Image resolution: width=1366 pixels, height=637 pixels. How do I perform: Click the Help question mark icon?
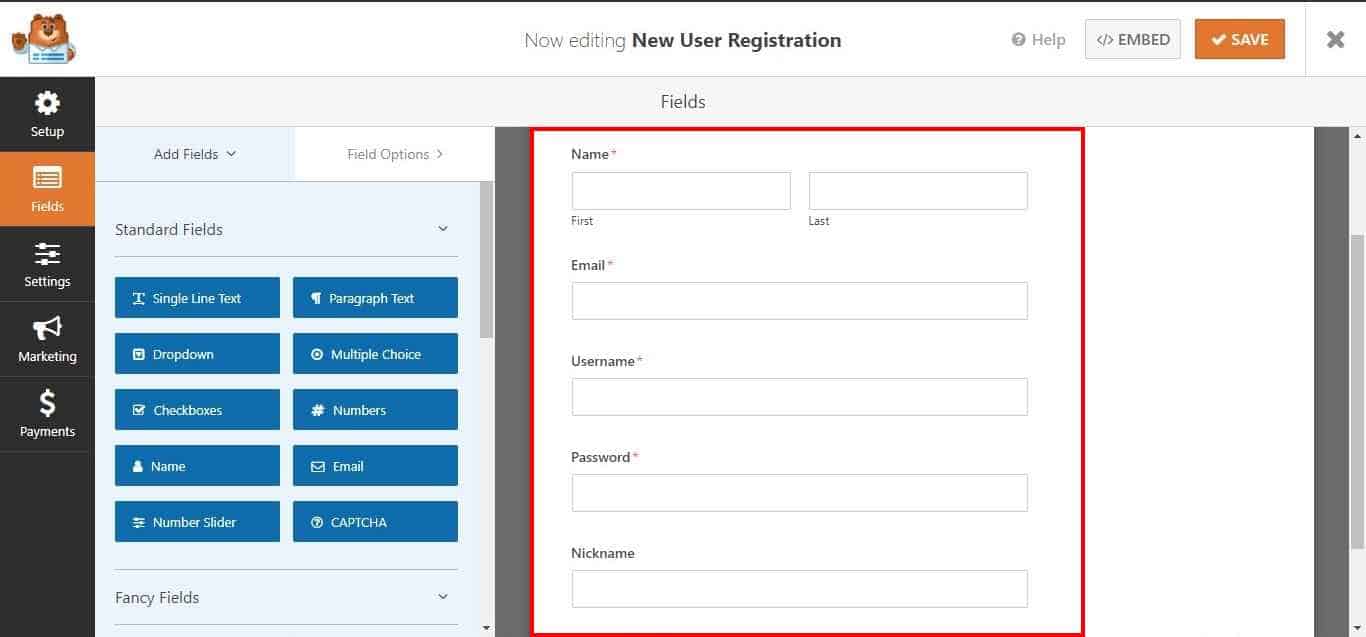click(x=1019, y=40)
